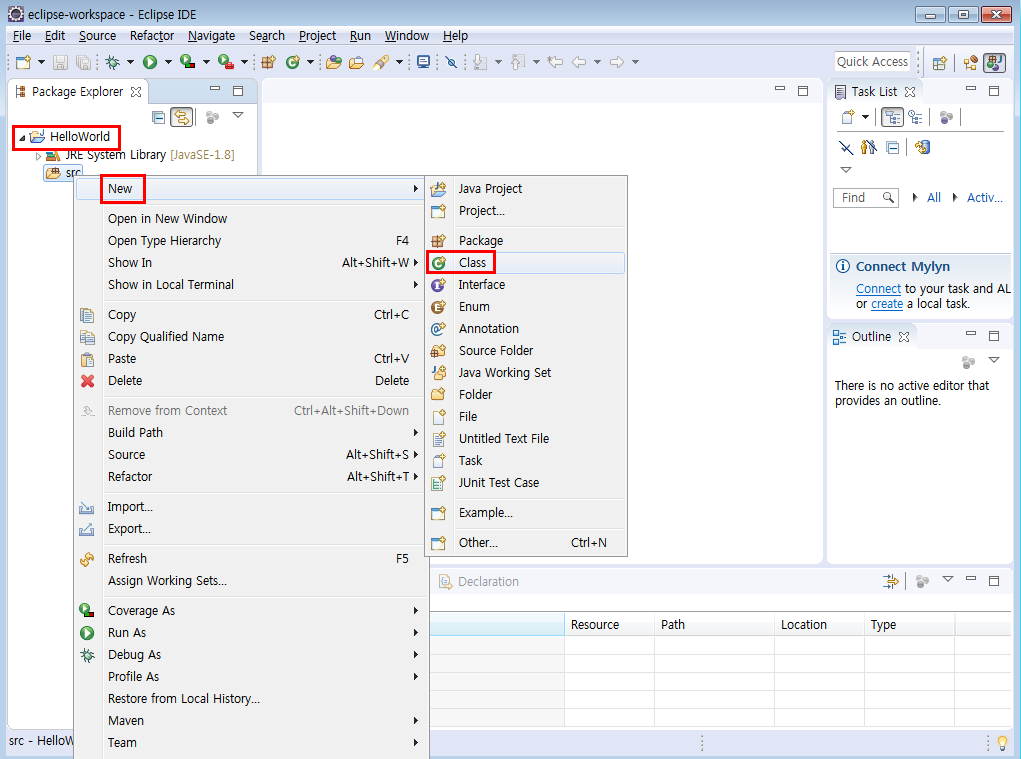Collapse the HelloWorld project tree node

(22, 137)
